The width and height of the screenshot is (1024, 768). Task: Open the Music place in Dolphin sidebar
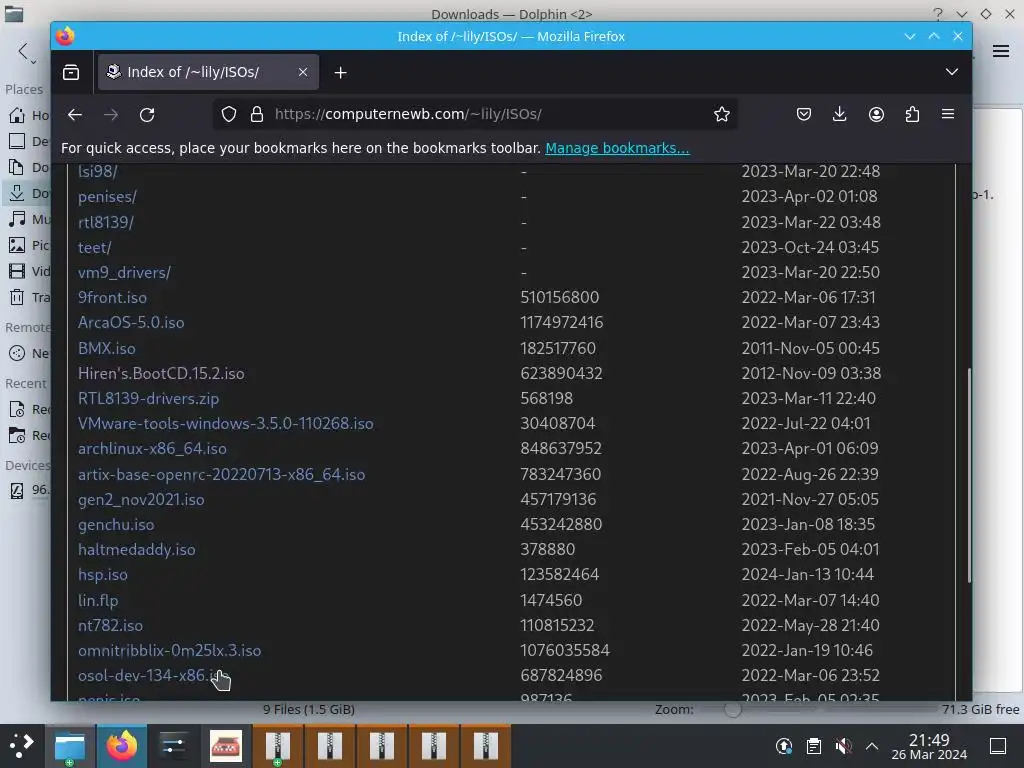coord(28,219)
